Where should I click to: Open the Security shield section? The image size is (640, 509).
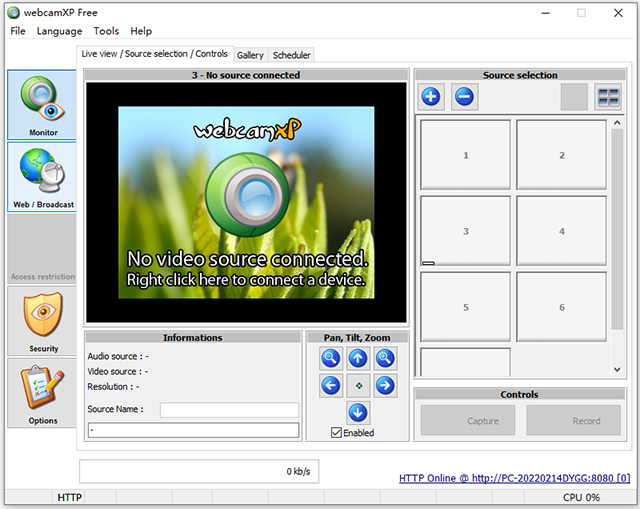(42, 321)
